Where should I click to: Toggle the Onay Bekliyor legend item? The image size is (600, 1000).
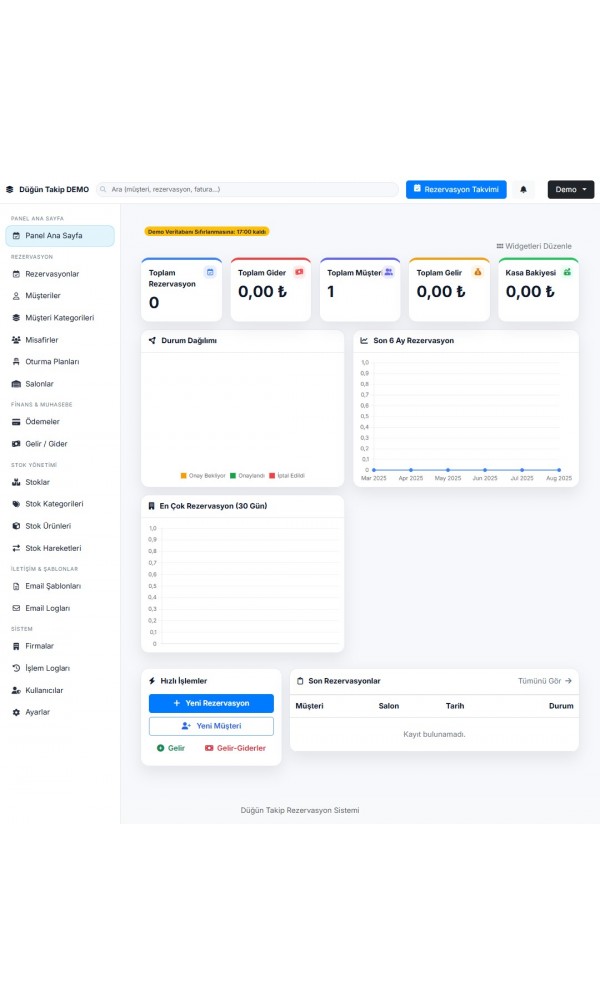[x=203, y=476]
